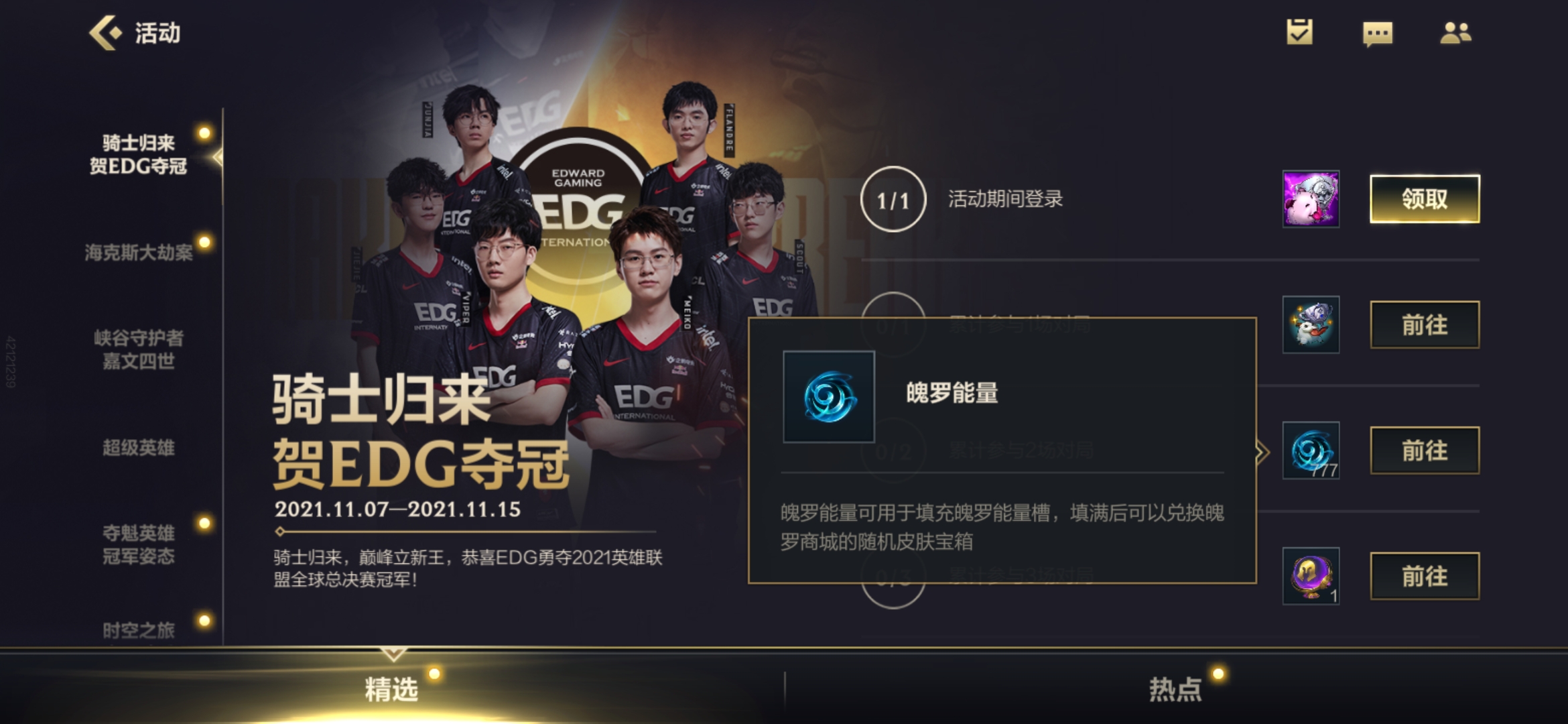Switch to the 热点 tab
Image resolution: width=1568 pixels, height=724 pixels.
[x=1176, y=689]
